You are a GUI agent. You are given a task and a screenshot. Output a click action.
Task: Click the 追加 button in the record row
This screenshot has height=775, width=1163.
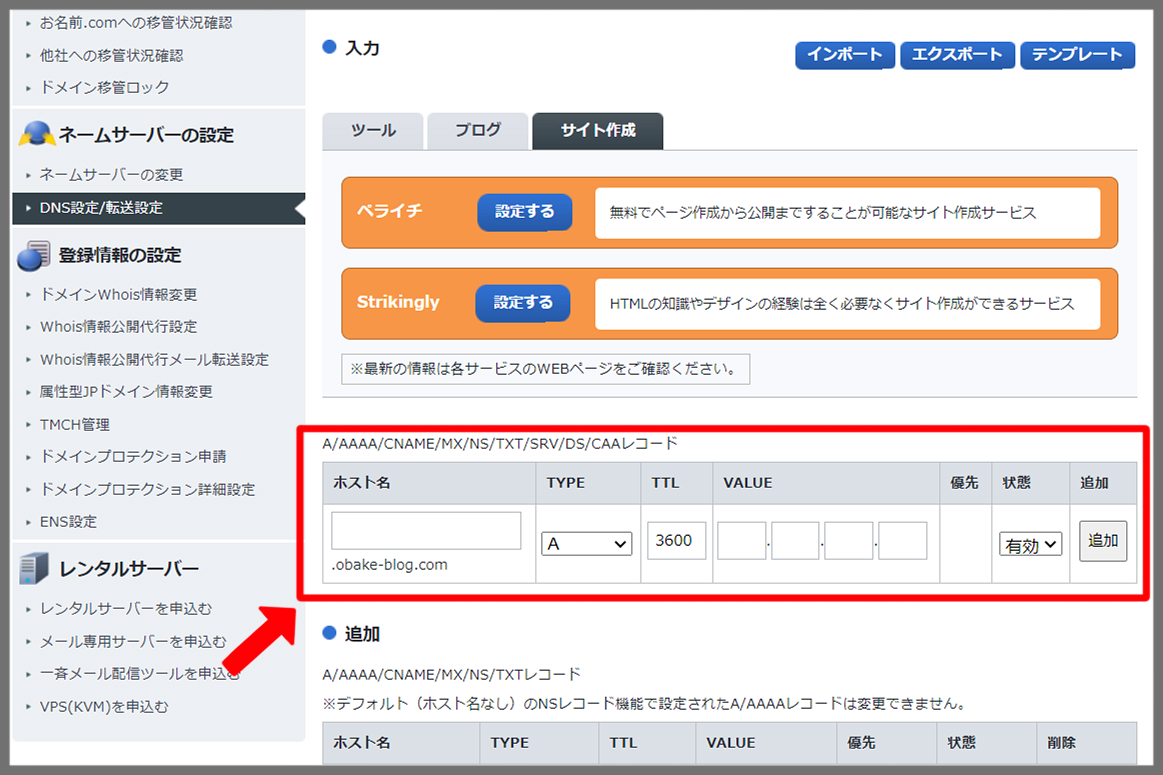tap(1103, 541)
